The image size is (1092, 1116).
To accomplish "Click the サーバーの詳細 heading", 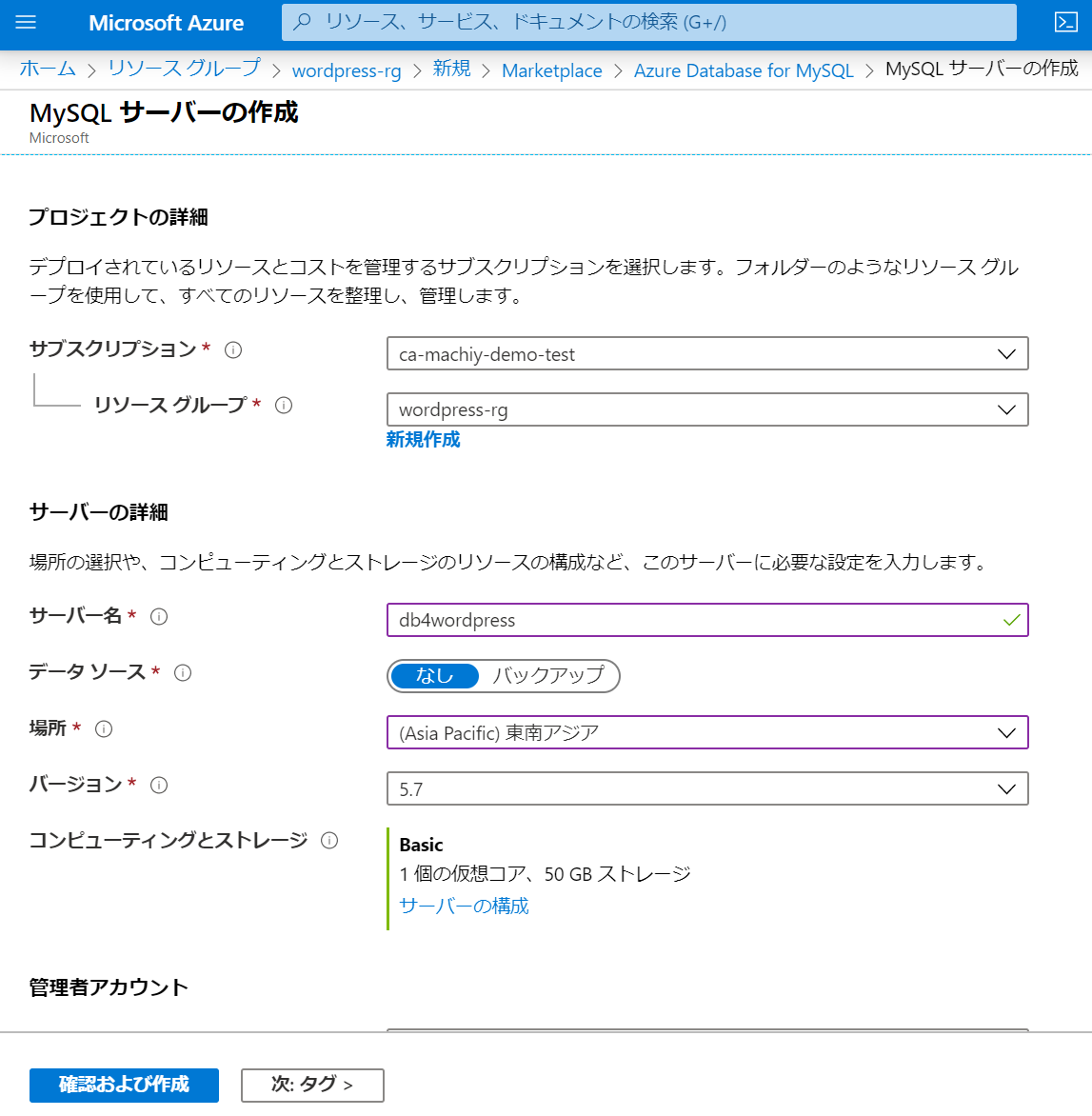I will pos(98,512).
